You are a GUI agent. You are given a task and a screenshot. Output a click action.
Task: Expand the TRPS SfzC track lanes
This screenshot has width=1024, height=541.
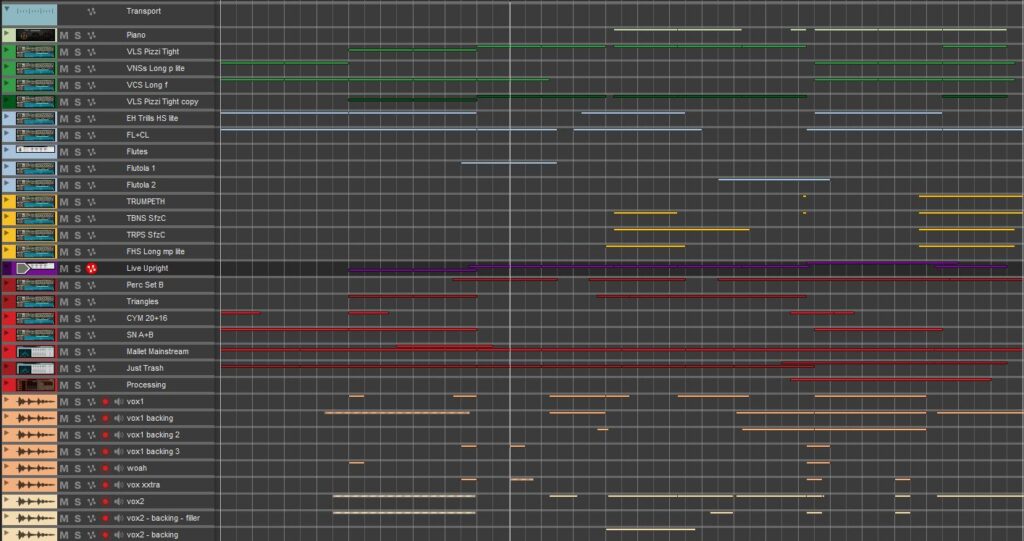7,233
